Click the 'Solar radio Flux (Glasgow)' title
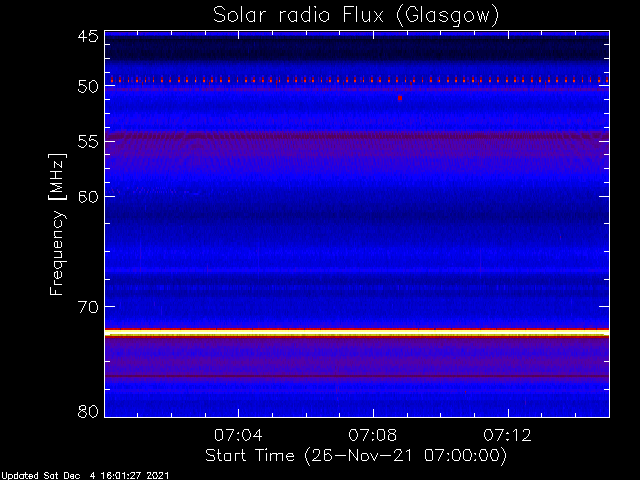The image size is (640, 480). pos(356,16)
